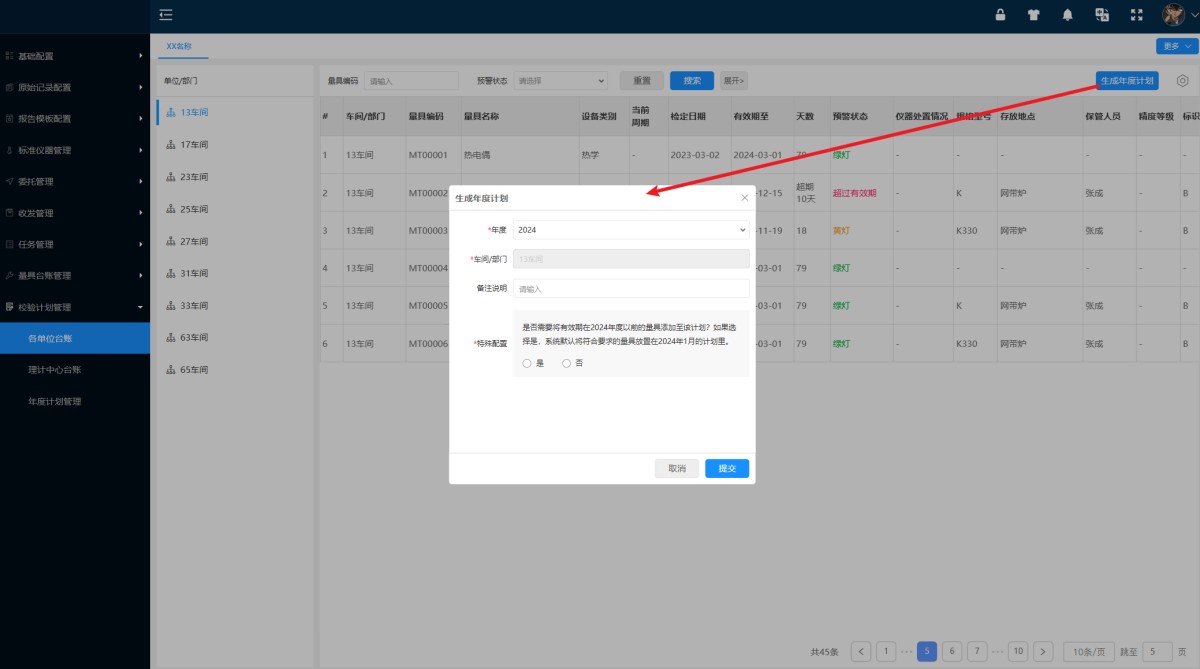The image size is (1200, 669).
Task: Open the 10条/页 page size selector
Action: coord(1088,651)
